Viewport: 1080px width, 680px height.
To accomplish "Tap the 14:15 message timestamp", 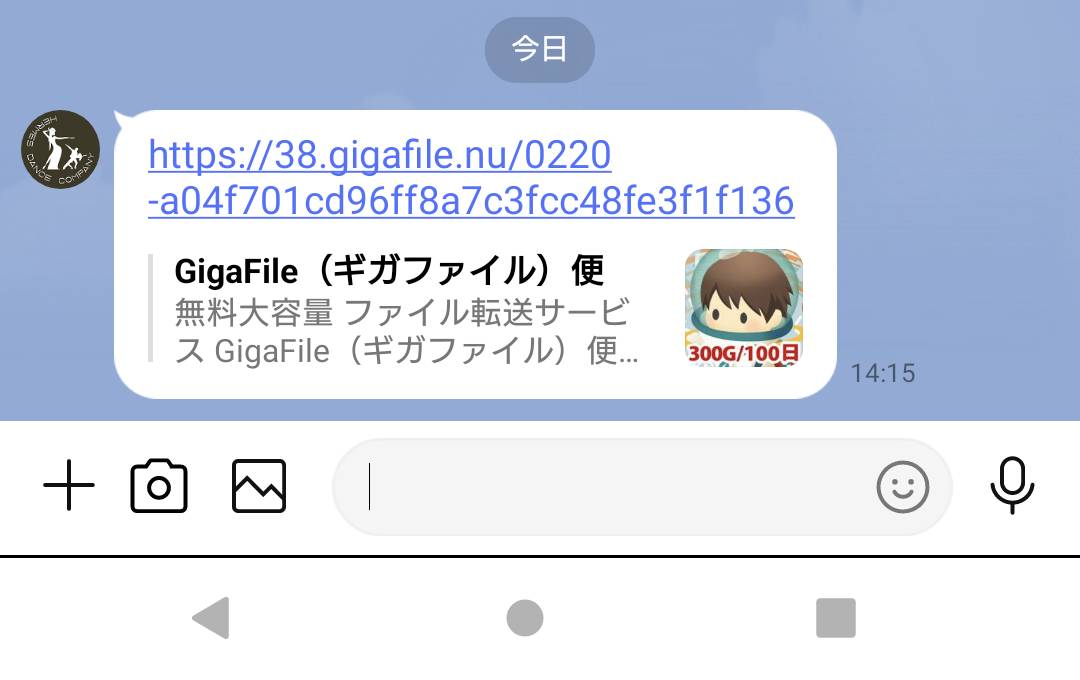I will (883, 373).
